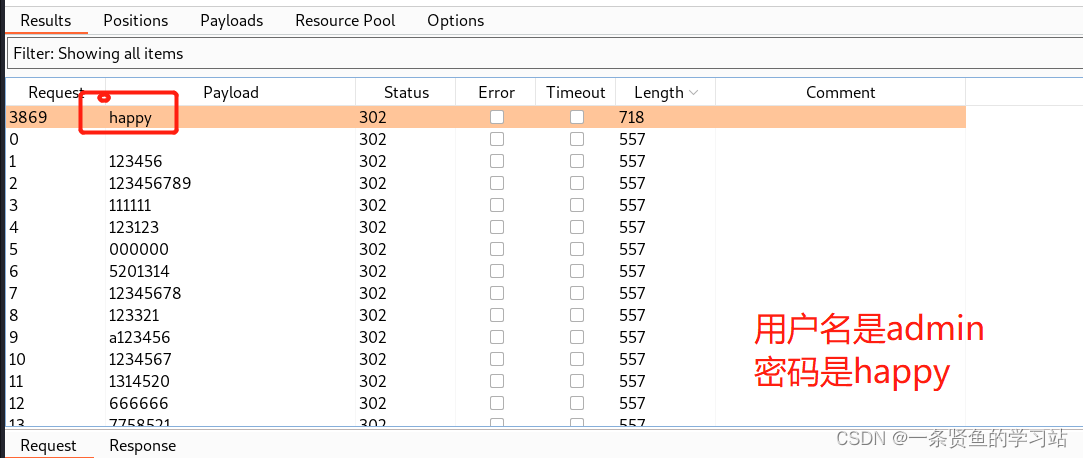Open the Payloads tab
The width and height of the screenshot is (1083, 458).
[231, 21]
